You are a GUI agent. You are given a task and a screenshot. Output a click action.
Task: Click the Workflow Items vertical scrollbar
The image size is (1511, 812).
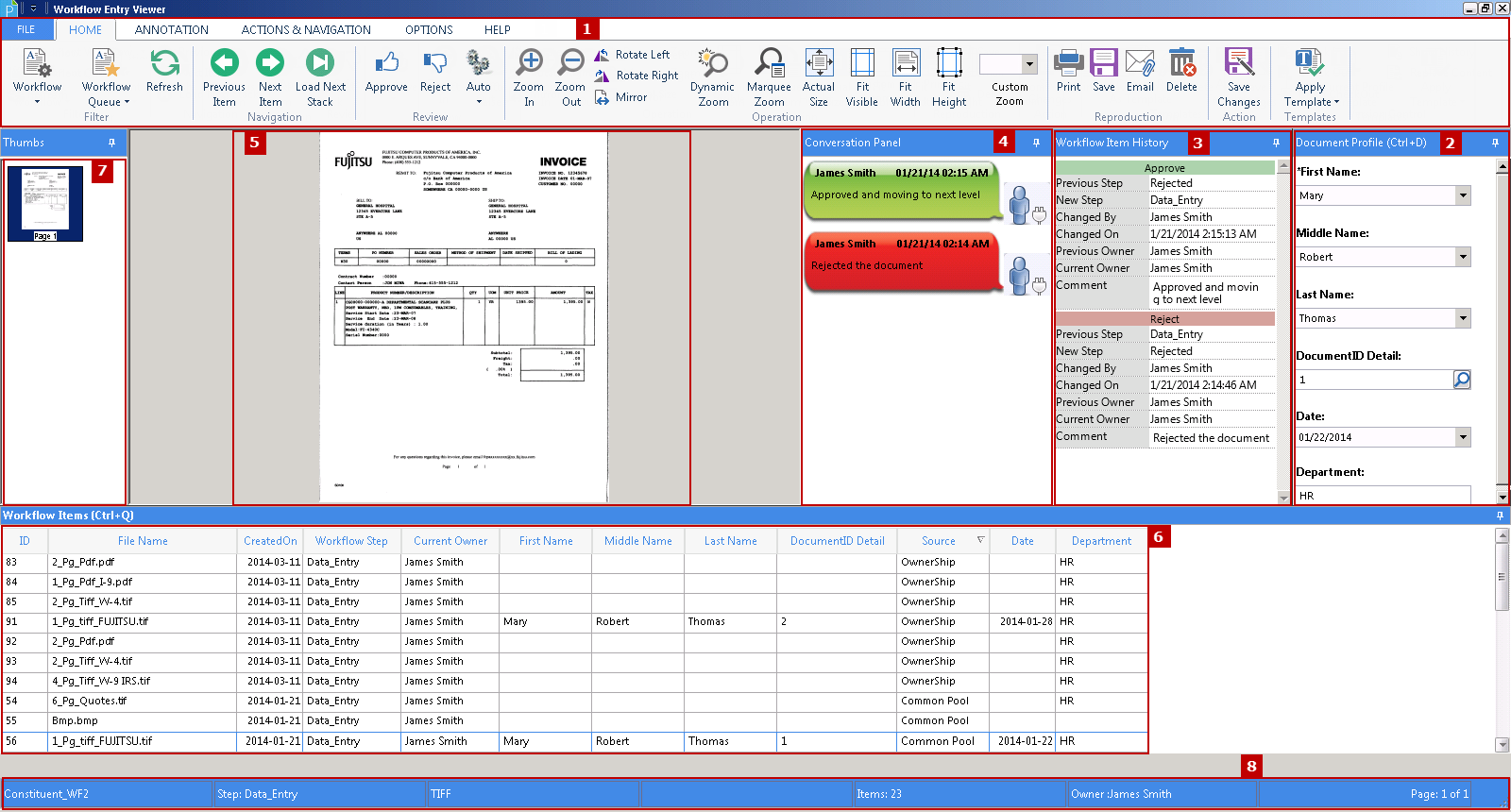(1502, 640)
